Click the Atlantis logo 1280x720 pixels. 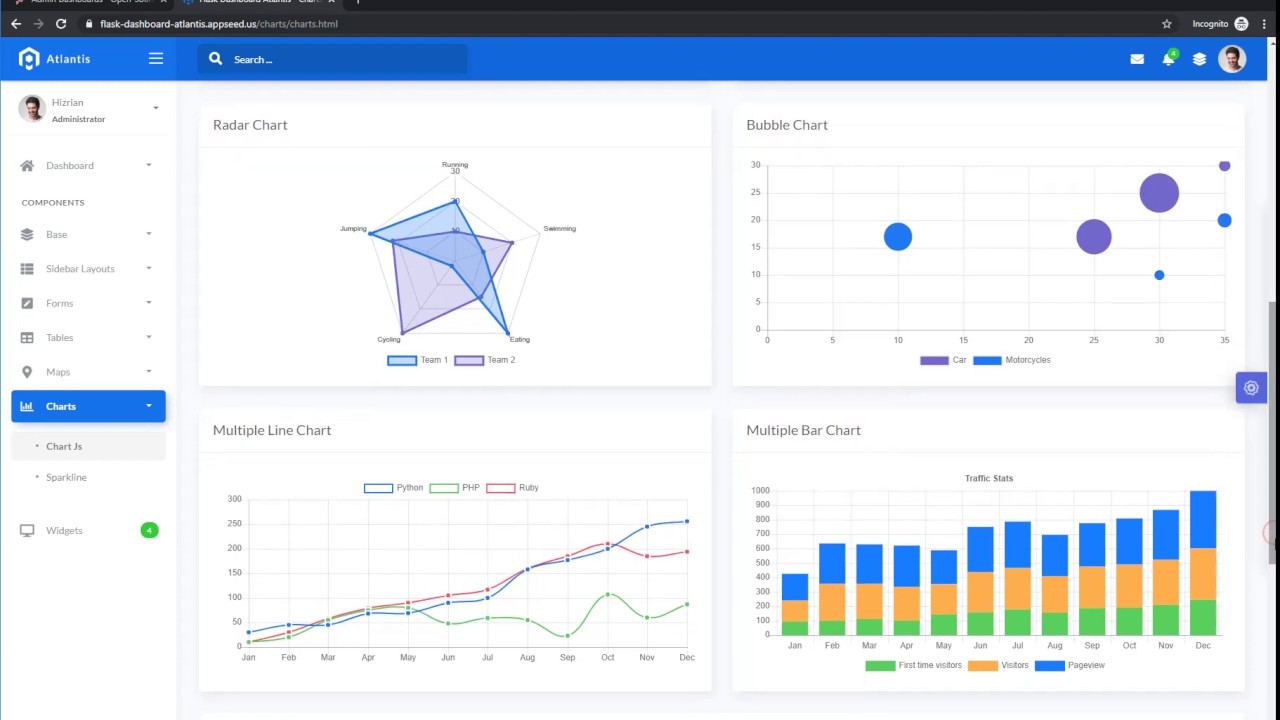click(x=55, y=59)
